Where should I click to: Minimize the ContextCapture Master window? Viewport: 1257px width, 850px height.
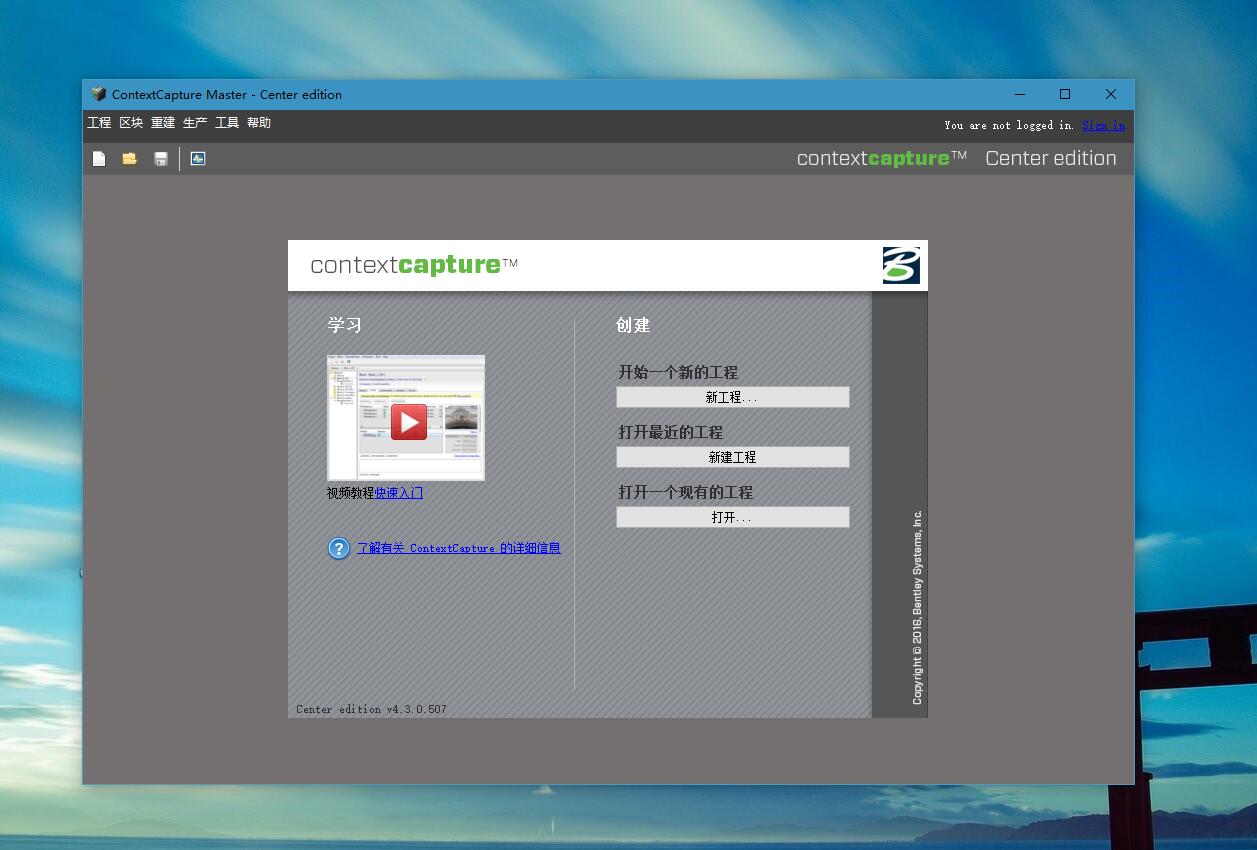click(1020, 94)
